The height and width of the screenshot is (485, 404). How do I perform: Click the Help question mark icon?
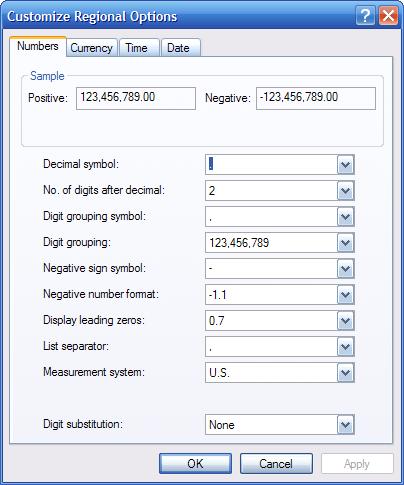(365, 16)
